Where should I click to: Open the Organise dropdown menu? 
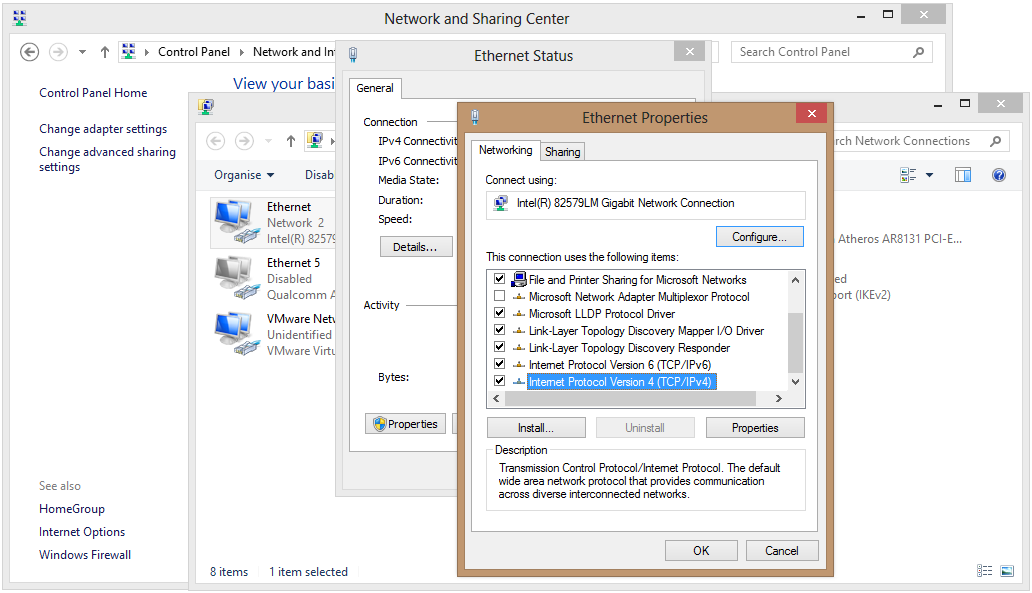coord(244,175)
